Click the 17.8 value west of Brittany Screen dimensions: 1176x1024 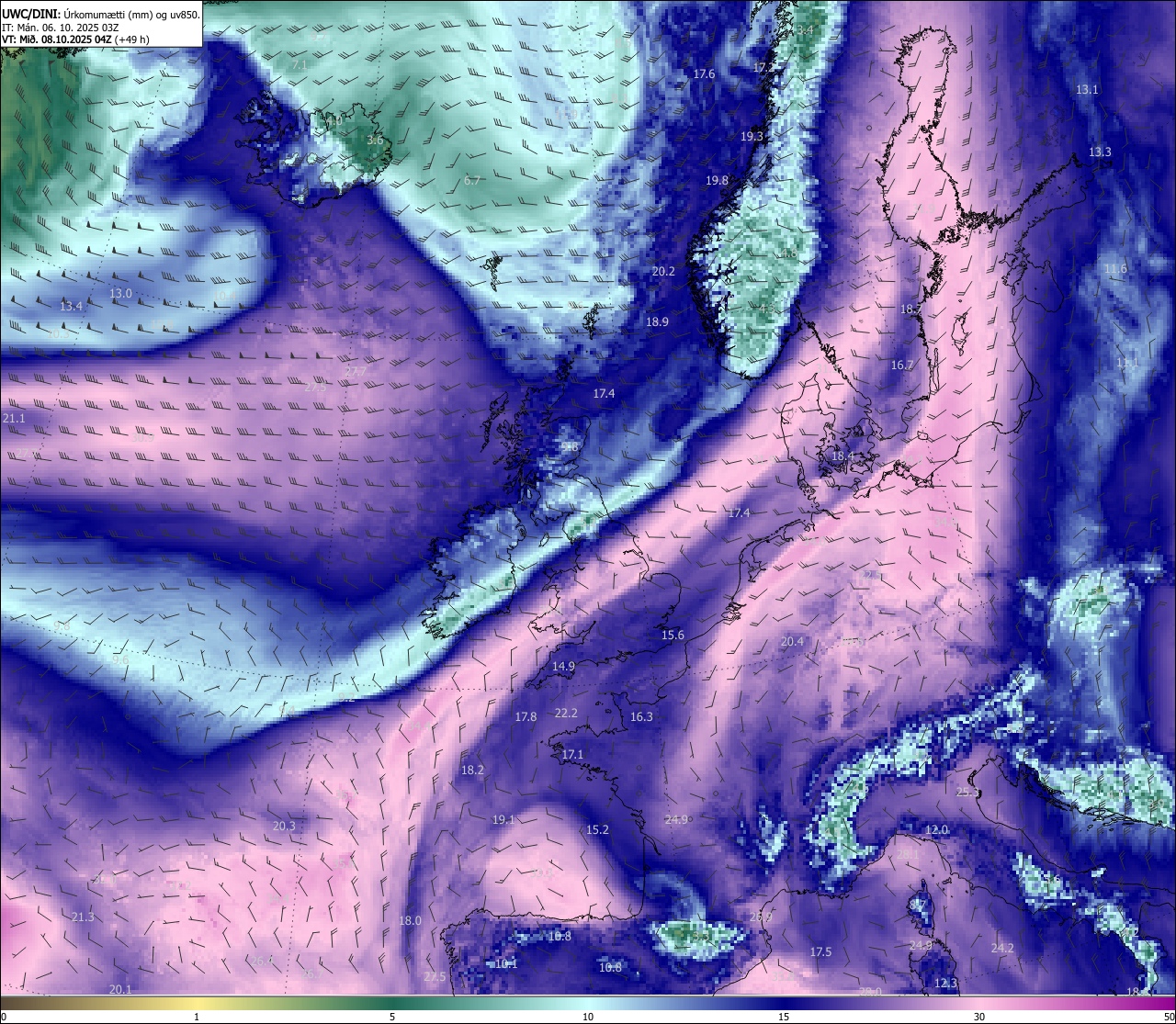[x=526, y=716]
